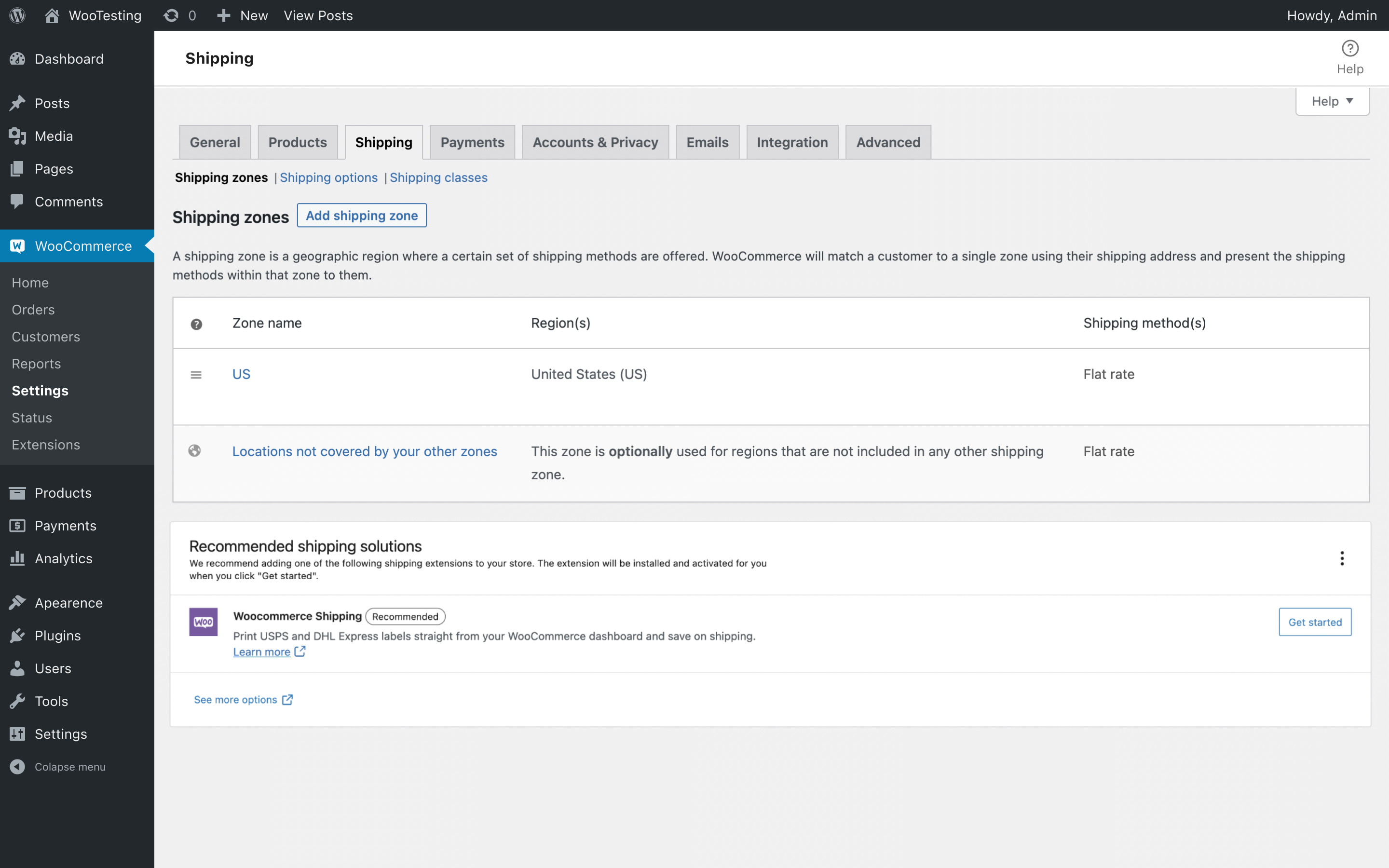This screenshot has height=868, width=1389.
Task: Click the Analytics chart icon
Action: [x=18, y=558]
